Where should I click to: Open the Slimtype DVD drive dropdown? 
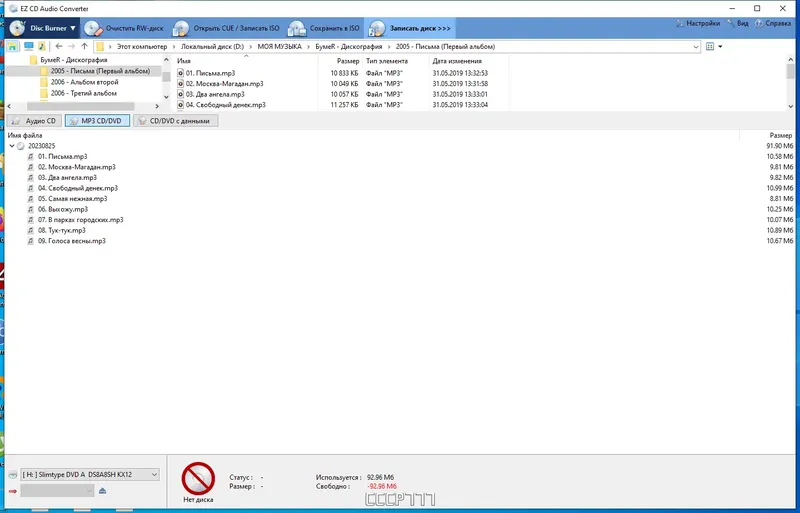click(90, 475)
